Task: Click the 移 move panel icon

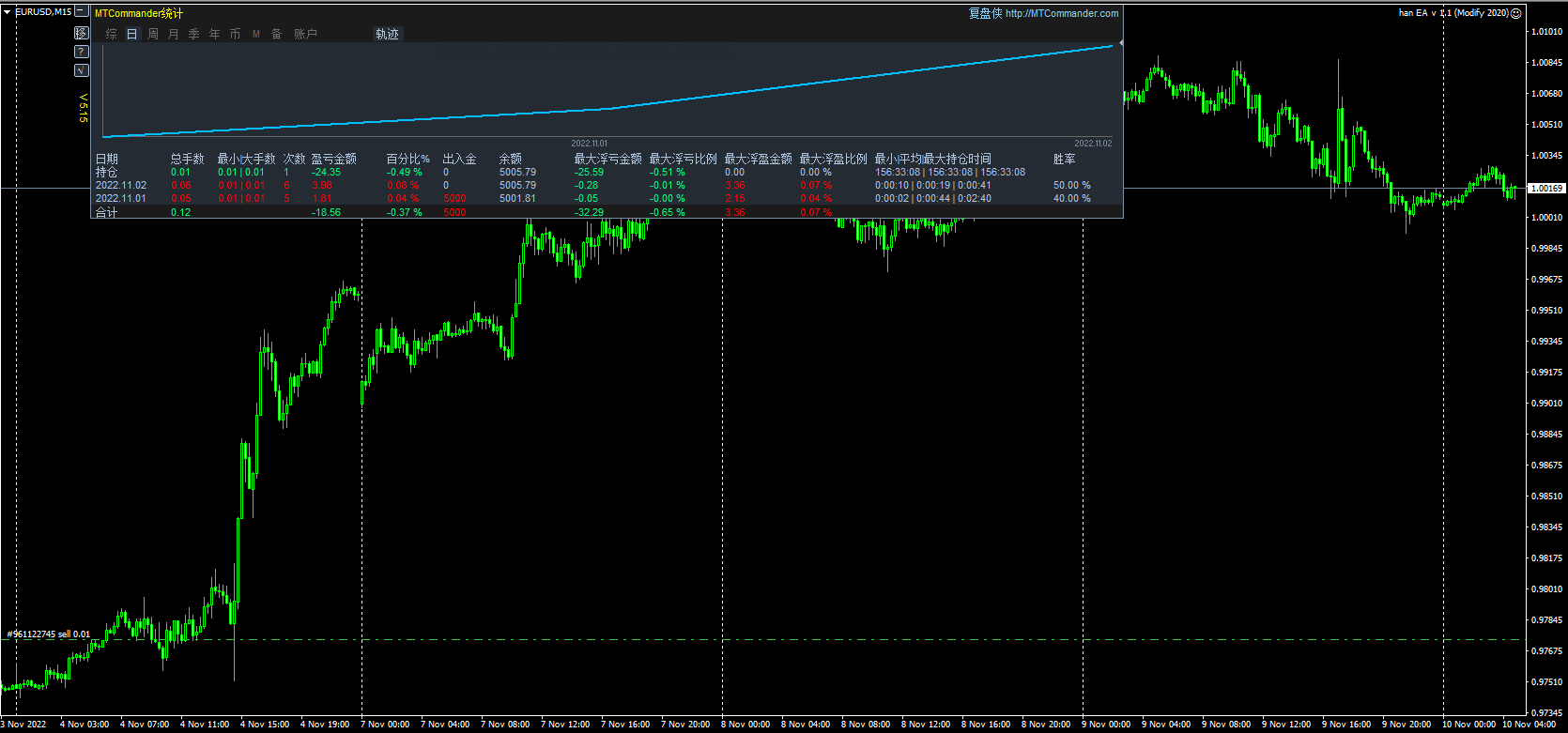Action: pos(82,33)
